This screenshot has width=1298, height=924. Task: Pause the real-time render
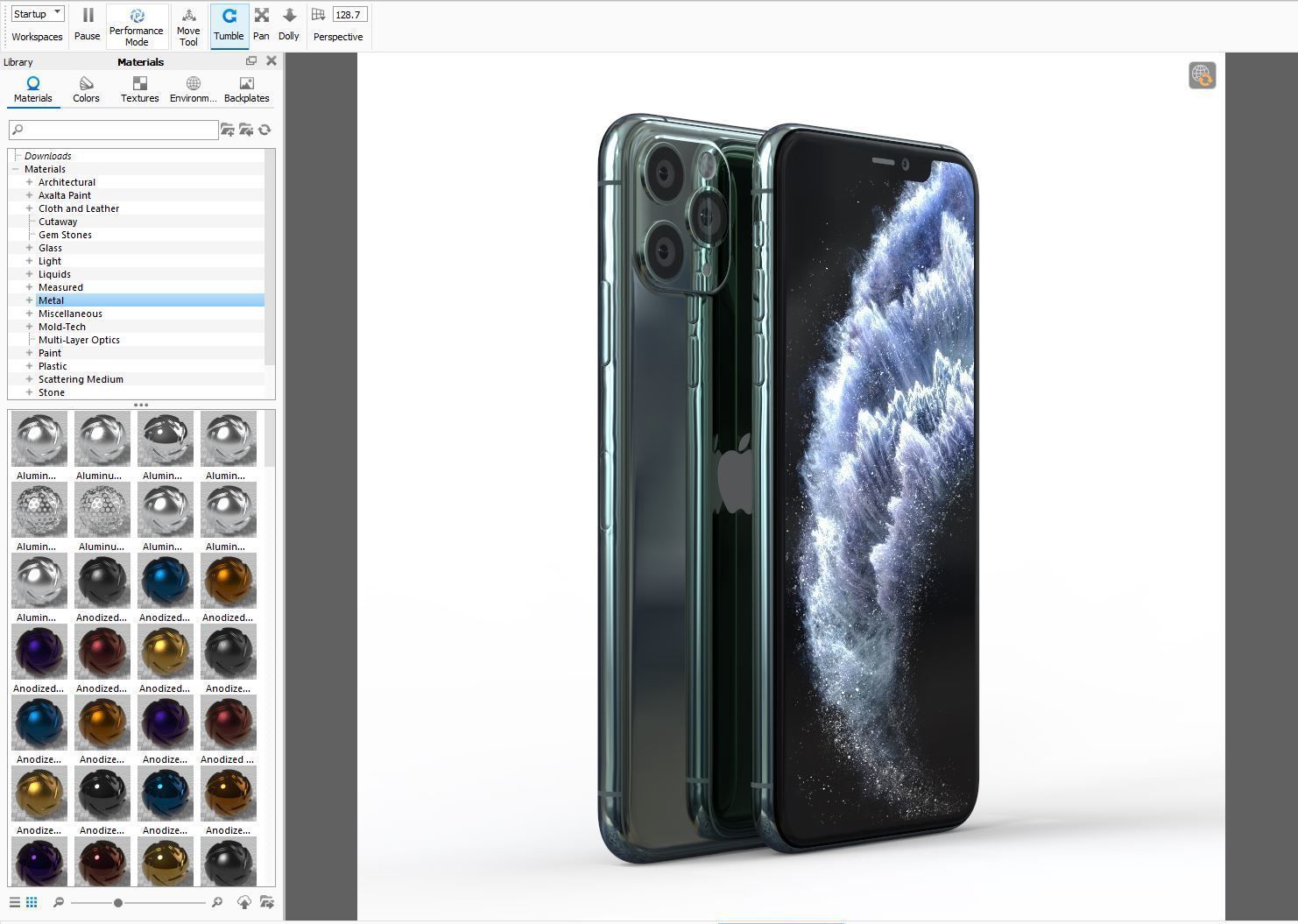coord(88,25)
